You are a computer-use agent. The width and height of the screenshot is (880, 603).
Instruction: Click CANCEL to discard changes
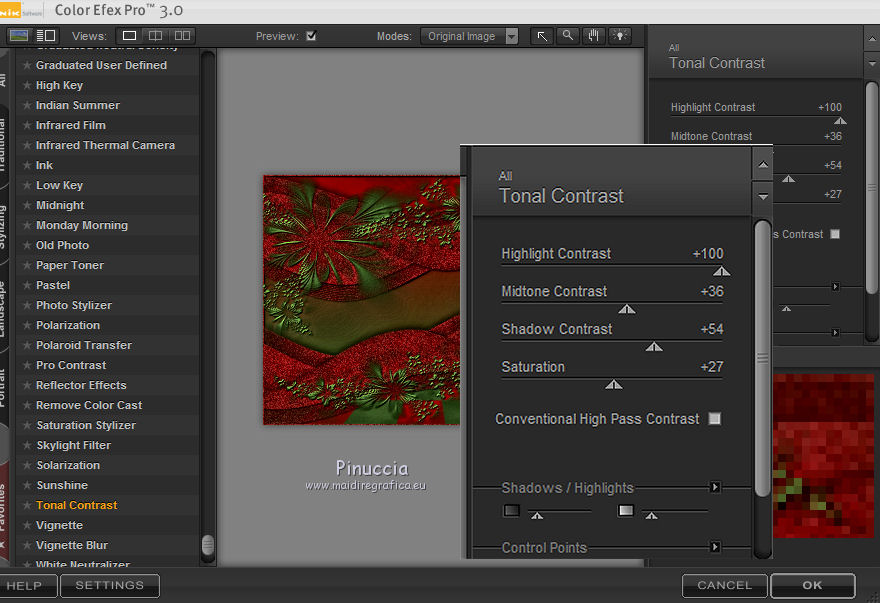click(x=725, y=586)
